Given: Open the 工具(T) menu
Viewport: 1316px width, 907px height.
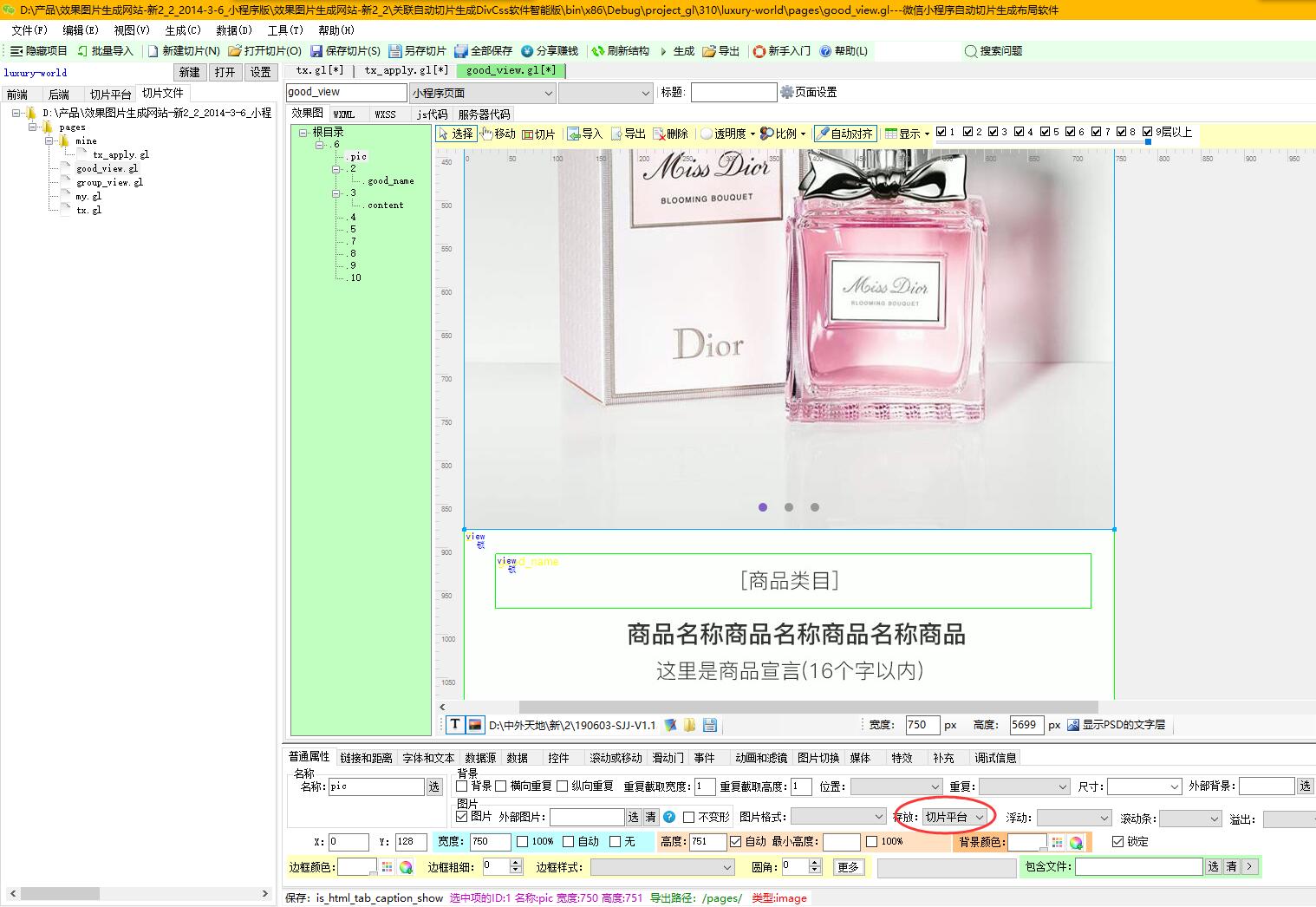Looking at the screenshot, I should pos(285,29).
